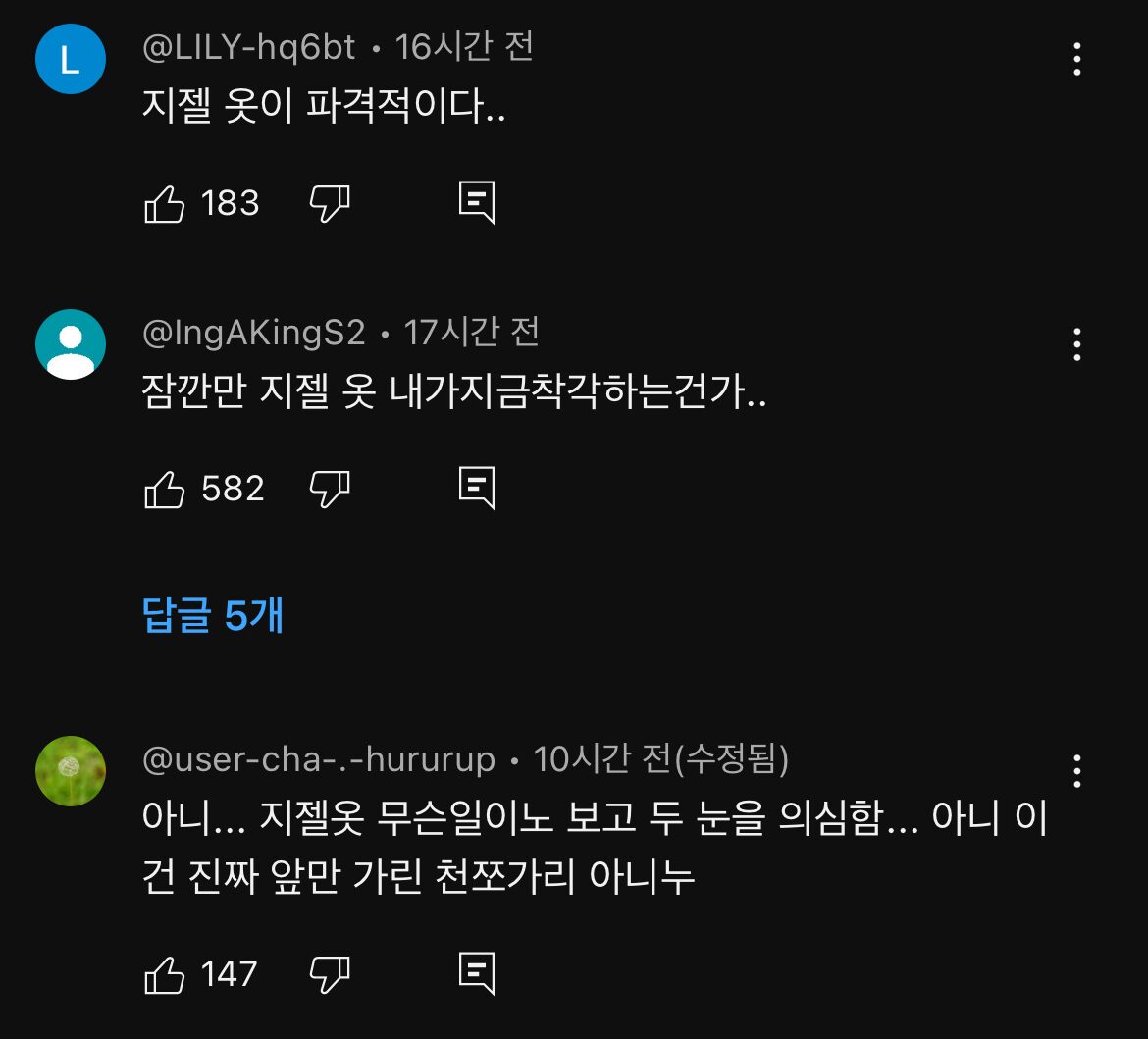
Task: Like the comment by @LILY-hq6bt
Action: click(165, 203)
